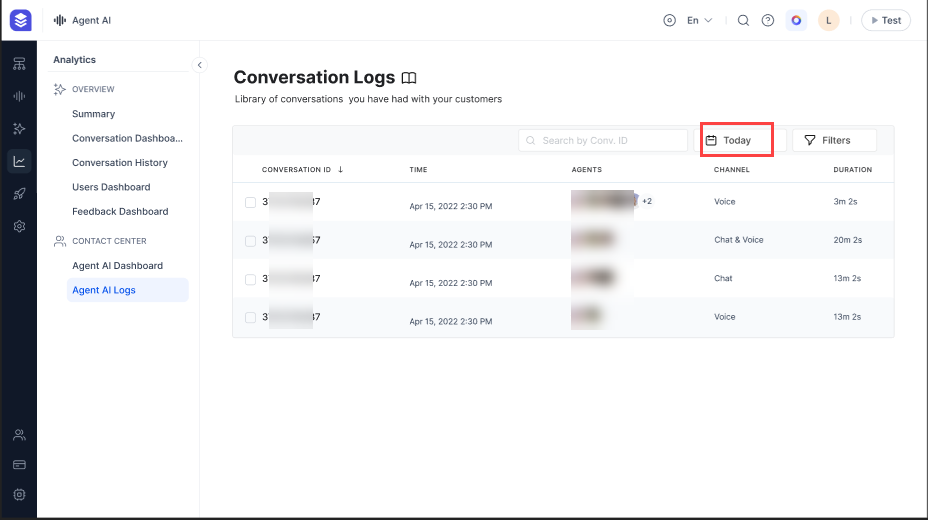This screenshot has width=928, height=520.
Task: Open the Today date range picker
Action: point(737,140)
